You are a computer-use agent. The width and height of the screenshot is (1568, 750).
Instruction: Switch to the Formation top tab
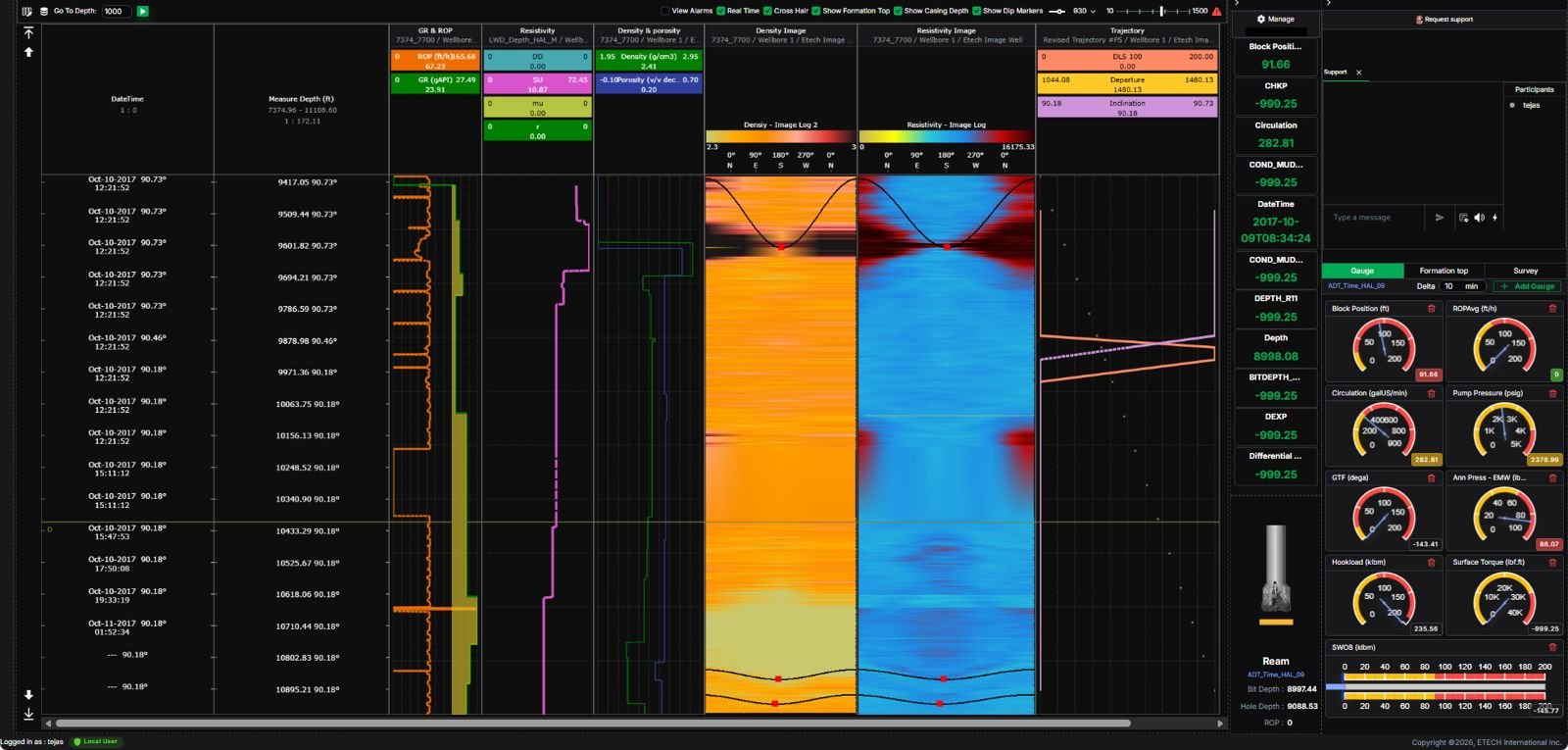pyautogui.click(x=1444, y=271)
